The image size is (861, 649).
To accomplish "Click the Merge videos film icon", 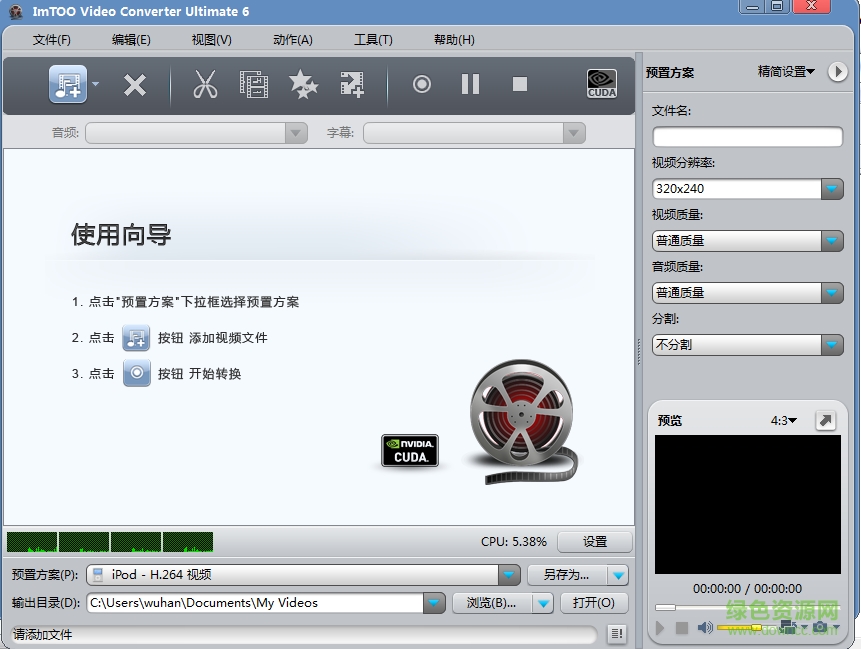I will (x=255, y=84).
